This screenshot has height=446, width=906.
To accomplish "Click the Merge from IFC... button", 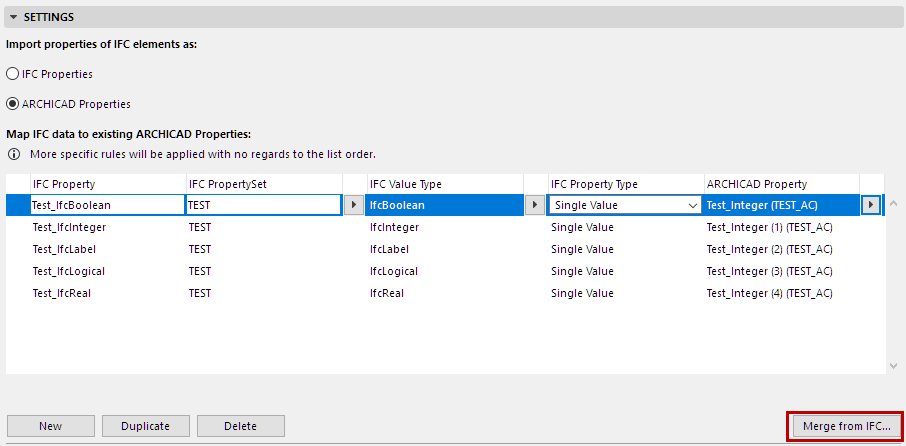I will 845,426.
